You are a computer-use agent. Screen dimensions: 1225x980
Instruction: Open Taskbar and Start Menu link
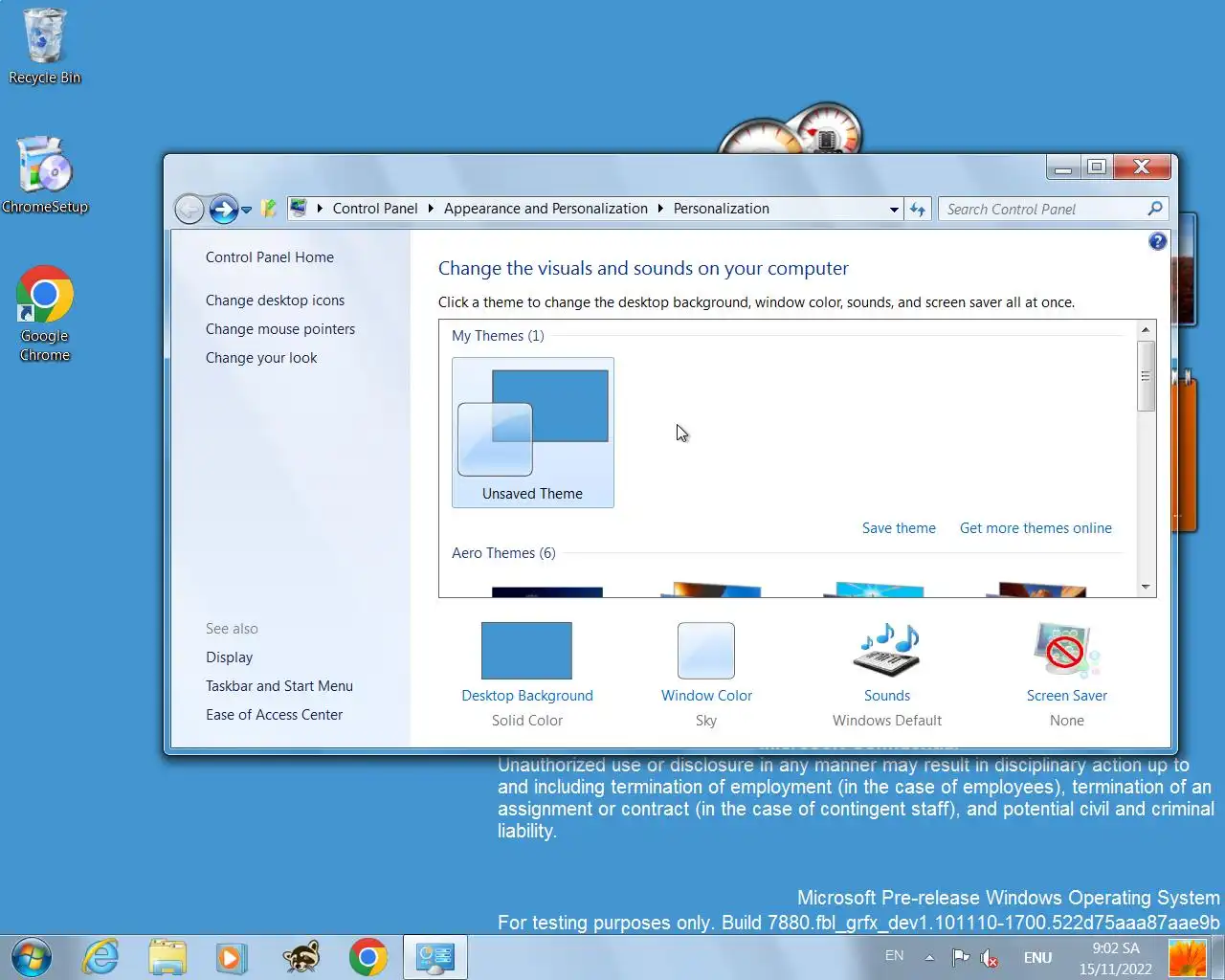tap(279, 686)
